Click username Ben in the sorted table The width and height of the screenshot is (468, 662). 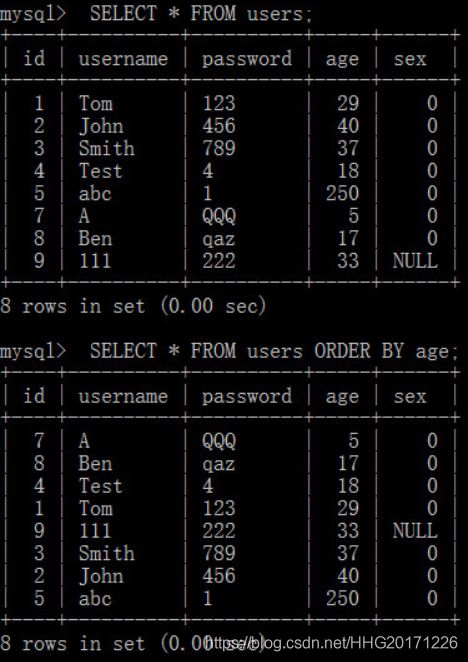[x=95, y=464]
